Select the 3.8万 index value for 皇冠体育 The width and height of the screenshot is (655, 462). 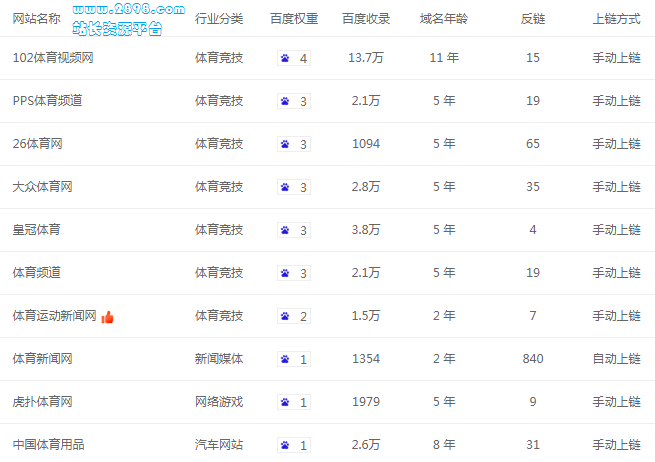tap(366, 230)
